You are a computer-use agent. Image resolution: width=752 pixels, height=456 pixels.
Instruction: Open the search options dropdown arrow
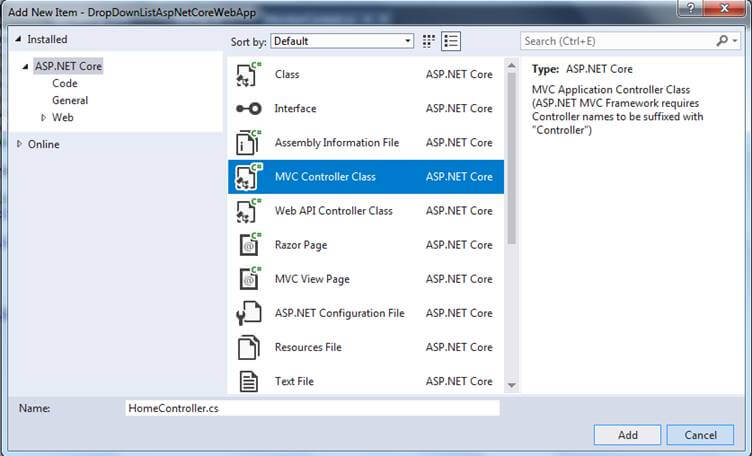[x=735, y=41]
